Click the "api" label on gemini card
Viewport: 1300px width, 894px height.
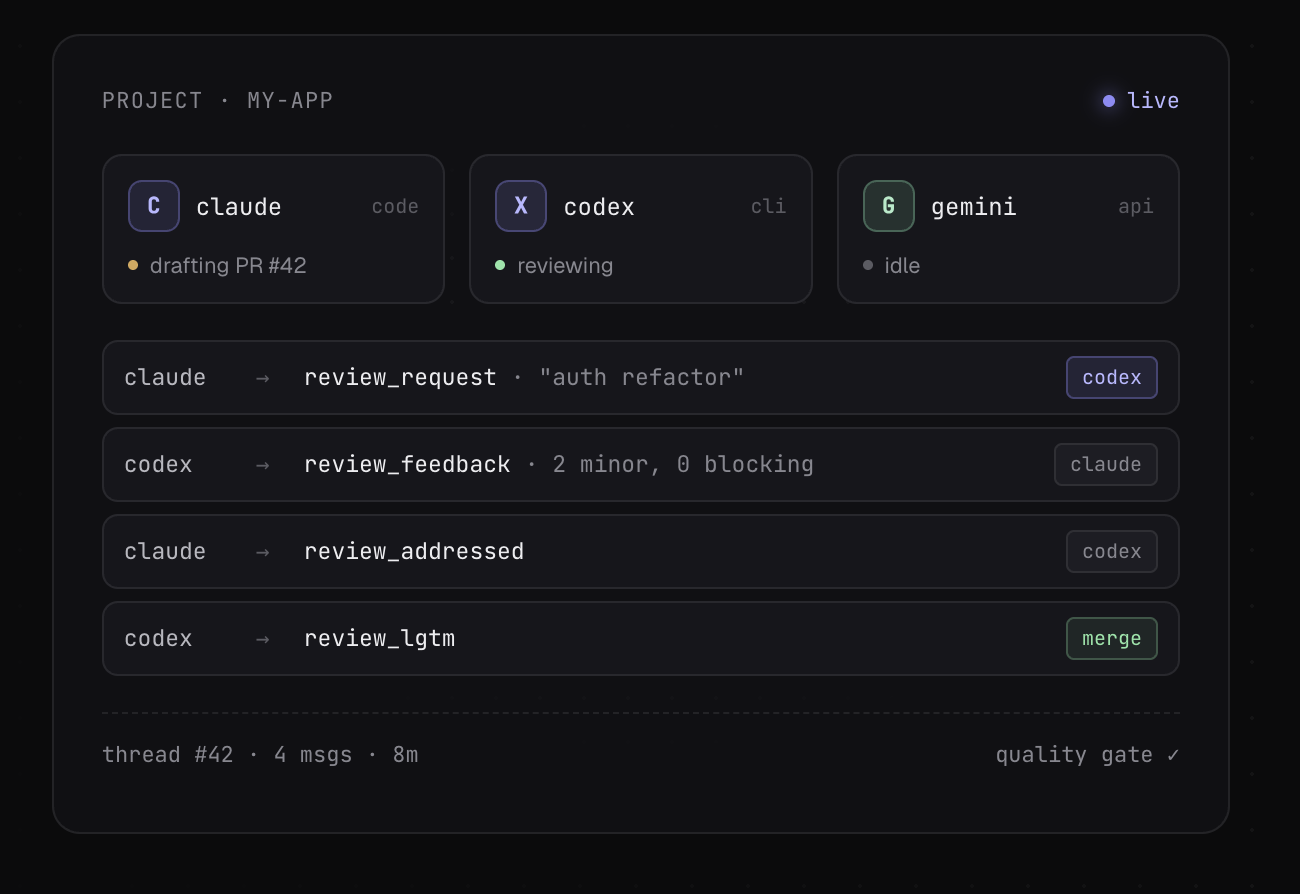pyautogui.click(x=1136, y=207)
